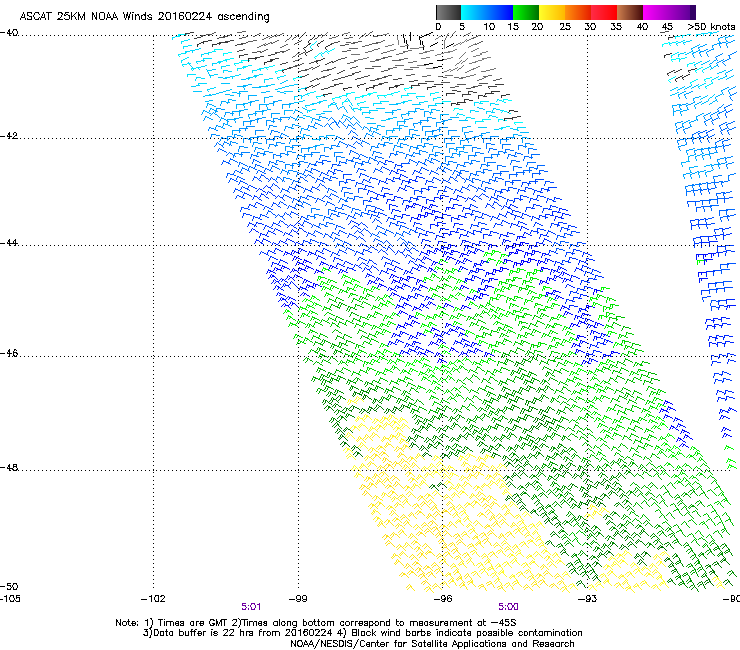This screenshot has width=740, height=650.
Task: Click the '30' legend scale label
Action: coord(590,27)
